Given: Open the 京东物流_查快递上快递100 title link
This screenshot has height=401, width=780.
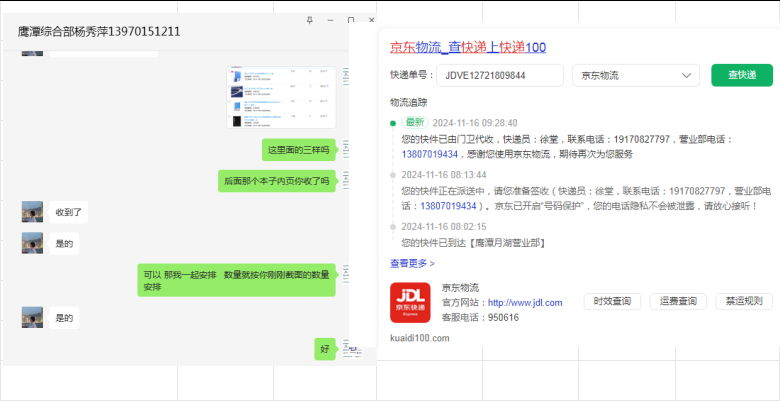Looking at the screenshot, I should (x=468, y=48).
